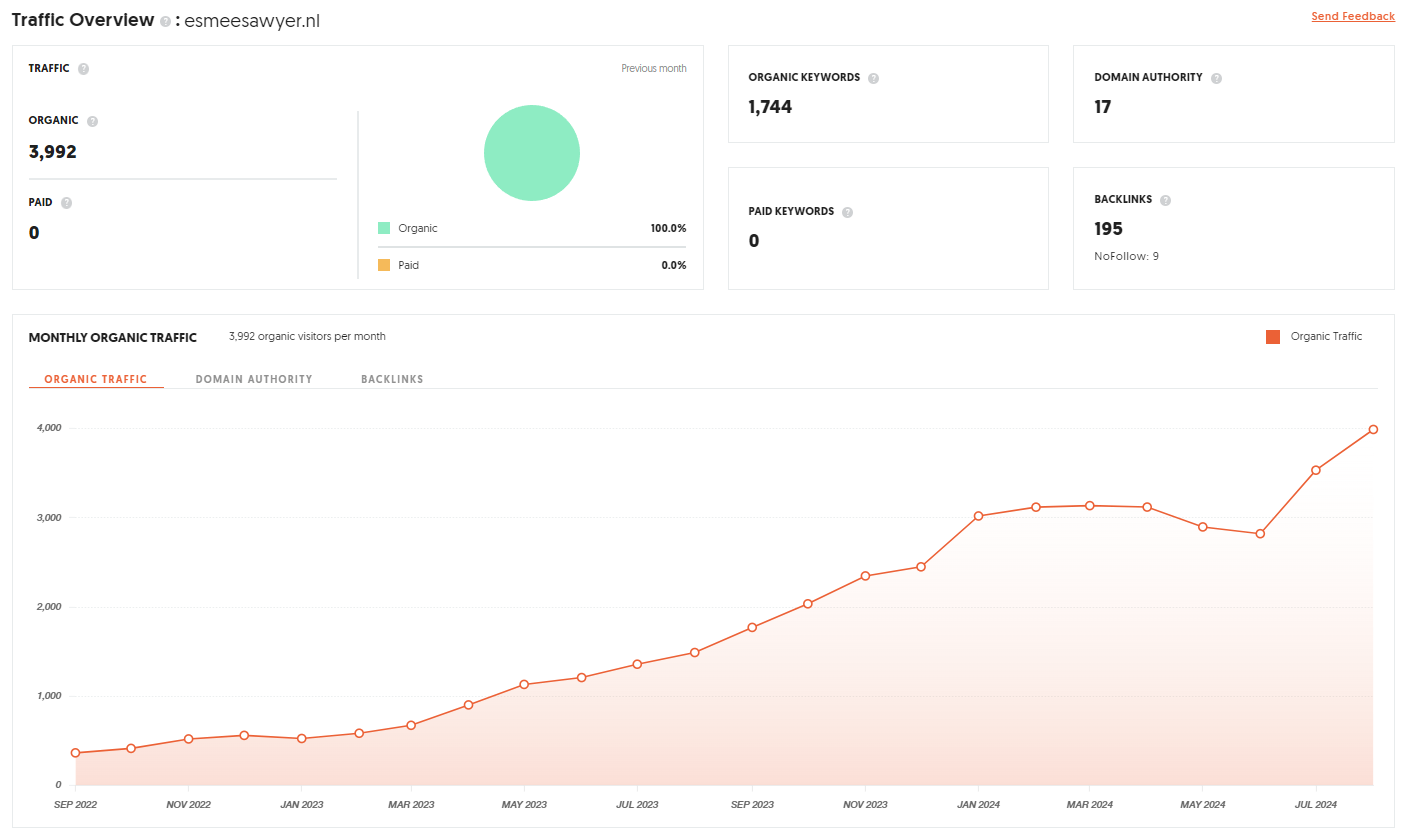Click the 1,744 organic keywords value

coord(770,107)
